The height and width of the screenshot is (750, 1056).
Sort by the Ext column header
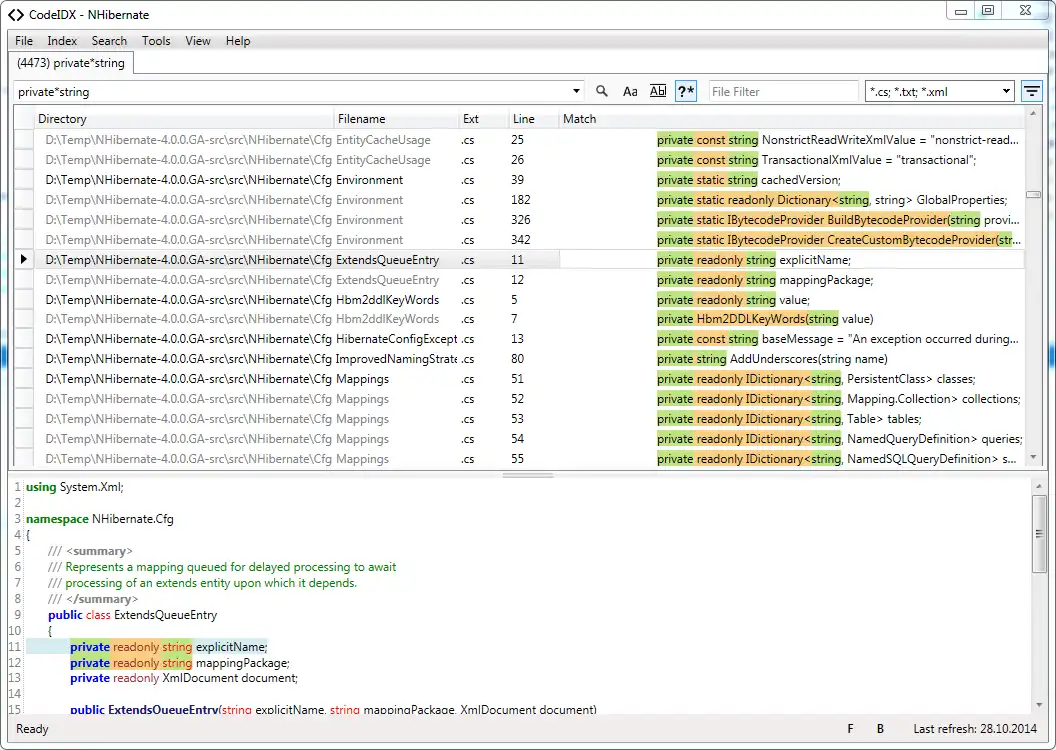click(x=483, y=118)
